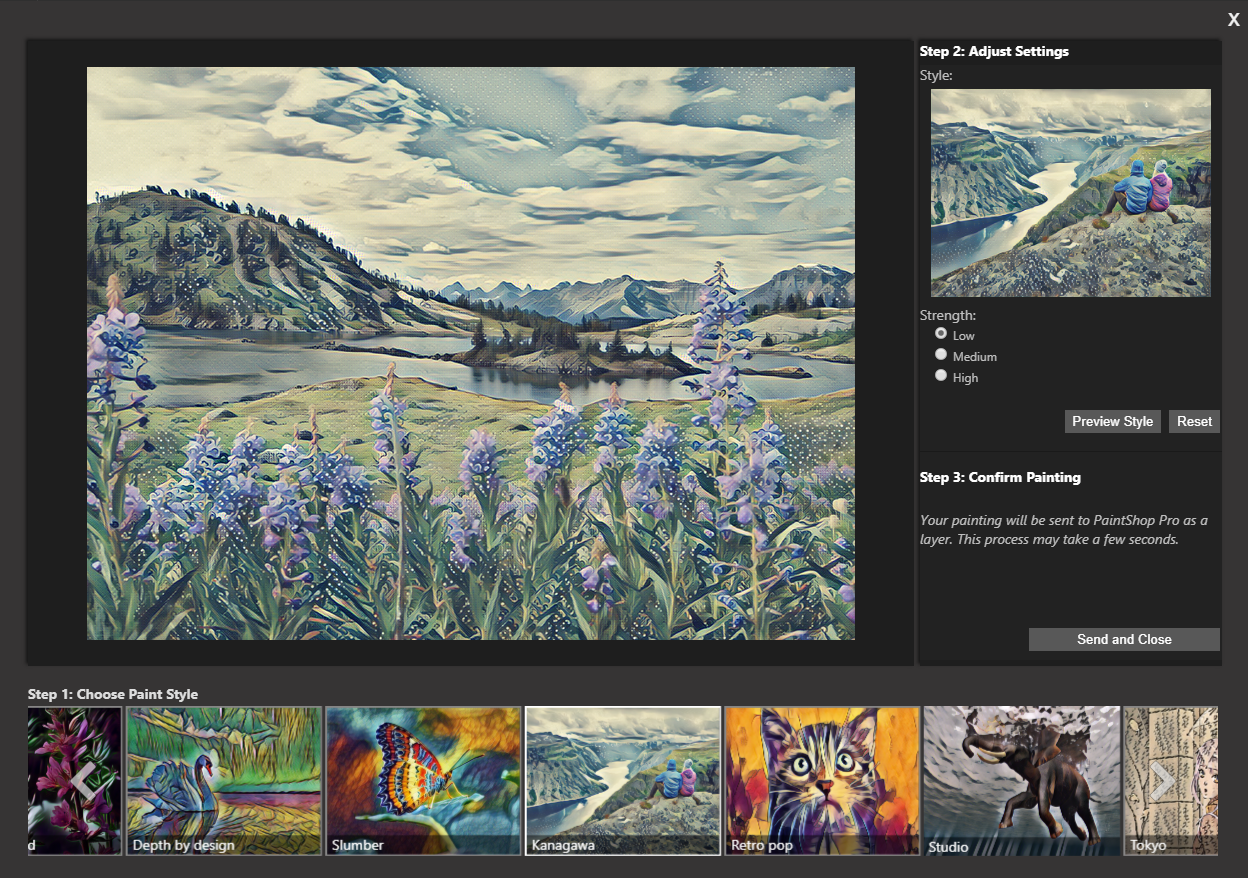Click the 'Step 2: Adjust Settings' heading
The image size is (1248, 878).
(994, 51)
